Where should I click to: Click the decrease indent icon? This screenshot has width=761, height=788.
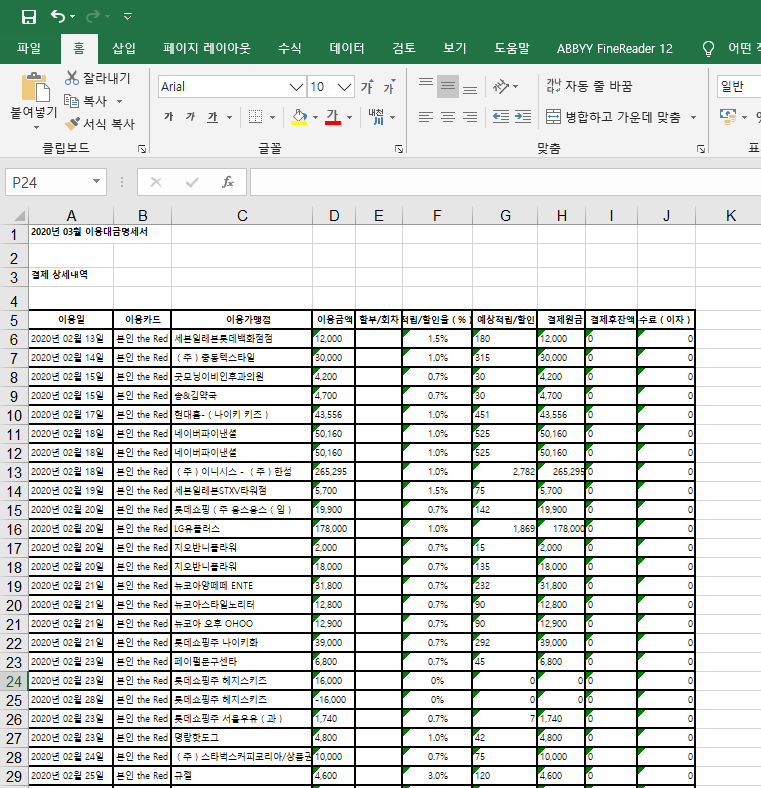pos(501,117)
